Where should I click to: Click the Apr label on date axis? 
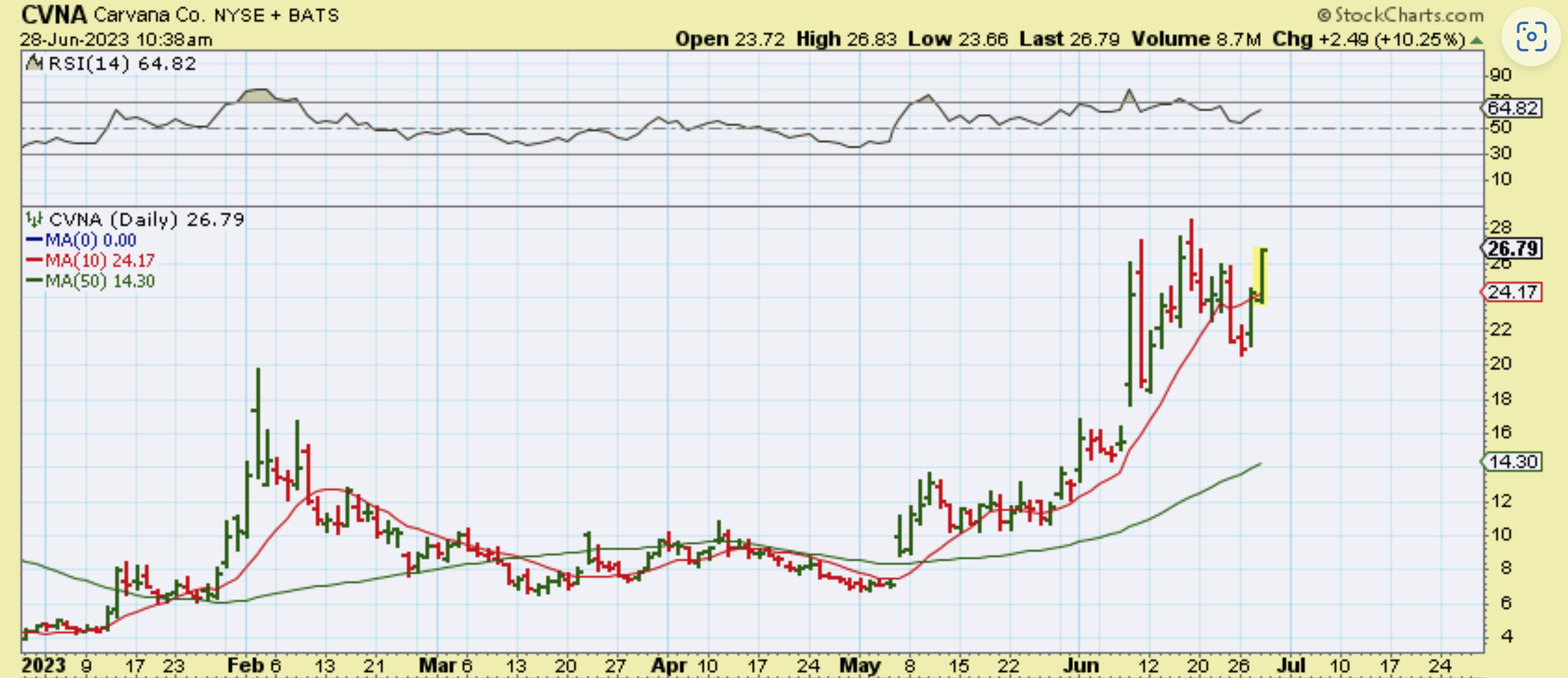tap(669, 666)
